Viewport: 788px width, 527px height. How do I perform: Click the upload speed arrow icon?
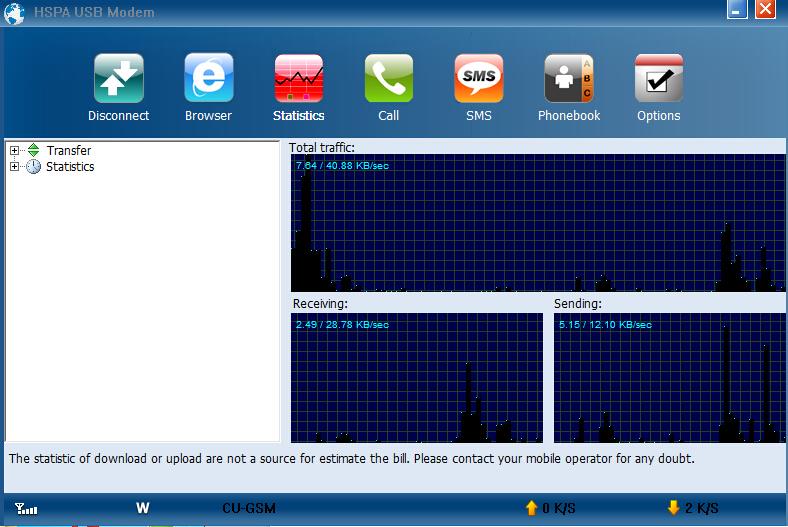click(x=531, y=508)
